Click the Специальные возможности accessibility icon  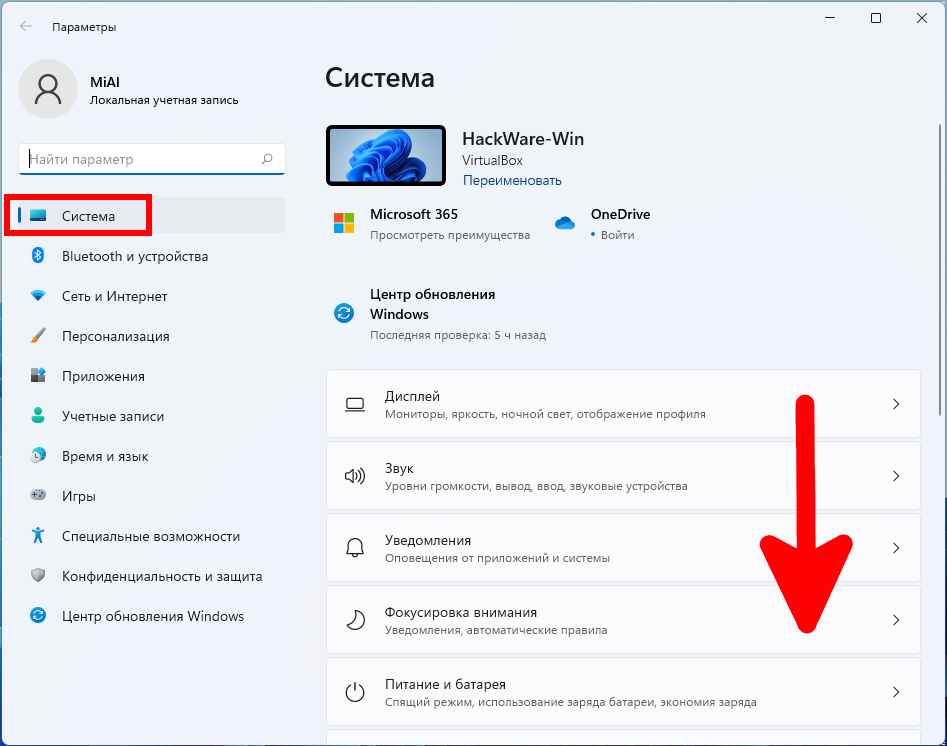tap(38, 536)
